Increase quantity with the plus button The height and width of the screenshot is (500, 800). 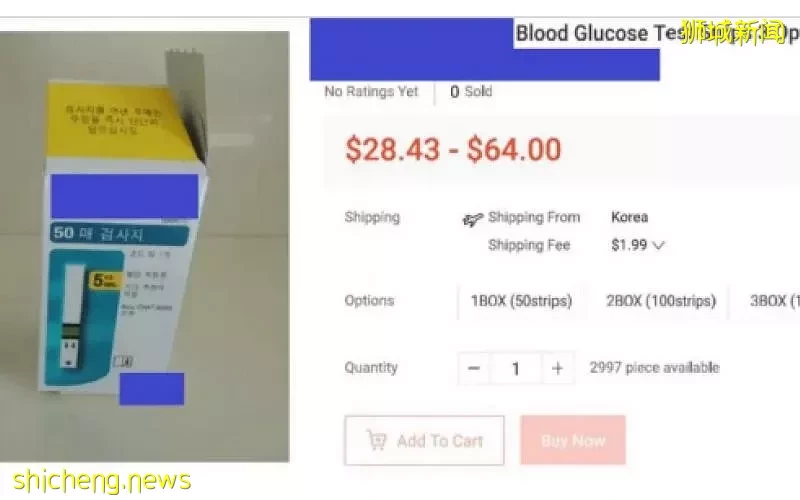tap(558, 368)
